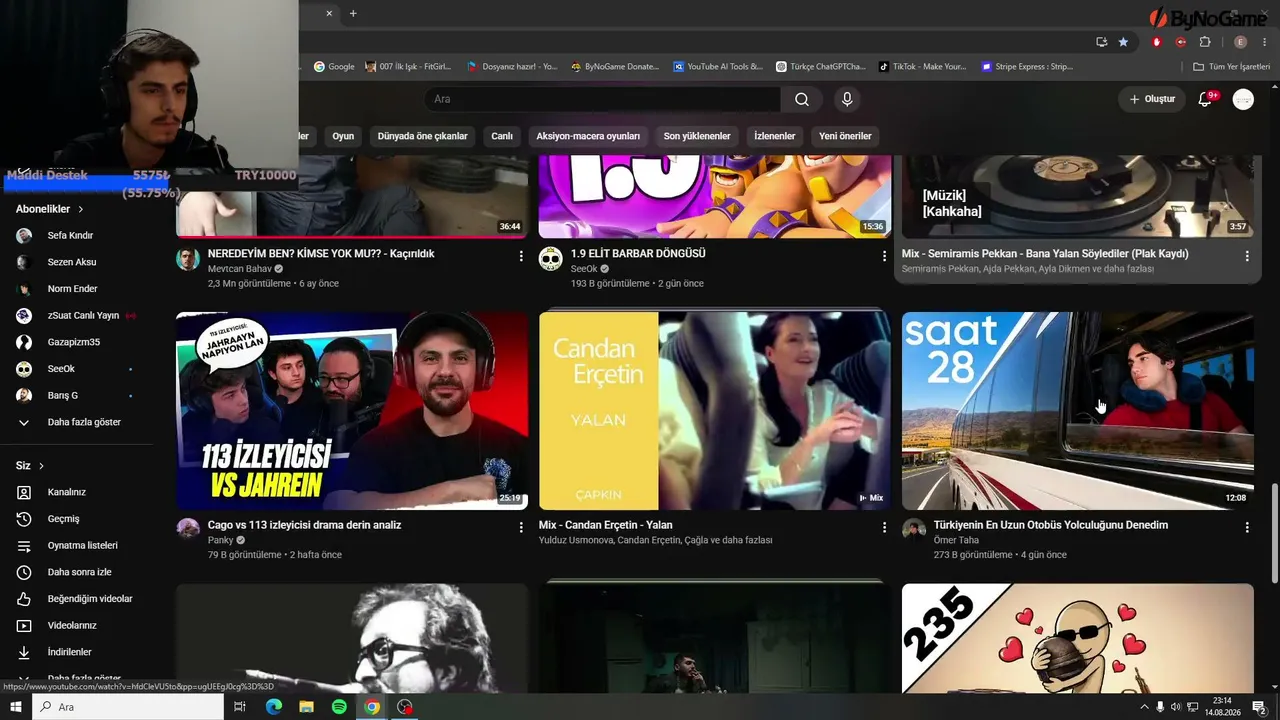Open SeeOk channel avatar under video
The width and height of the screenshot is (1280, 720).
pos(551,259)
